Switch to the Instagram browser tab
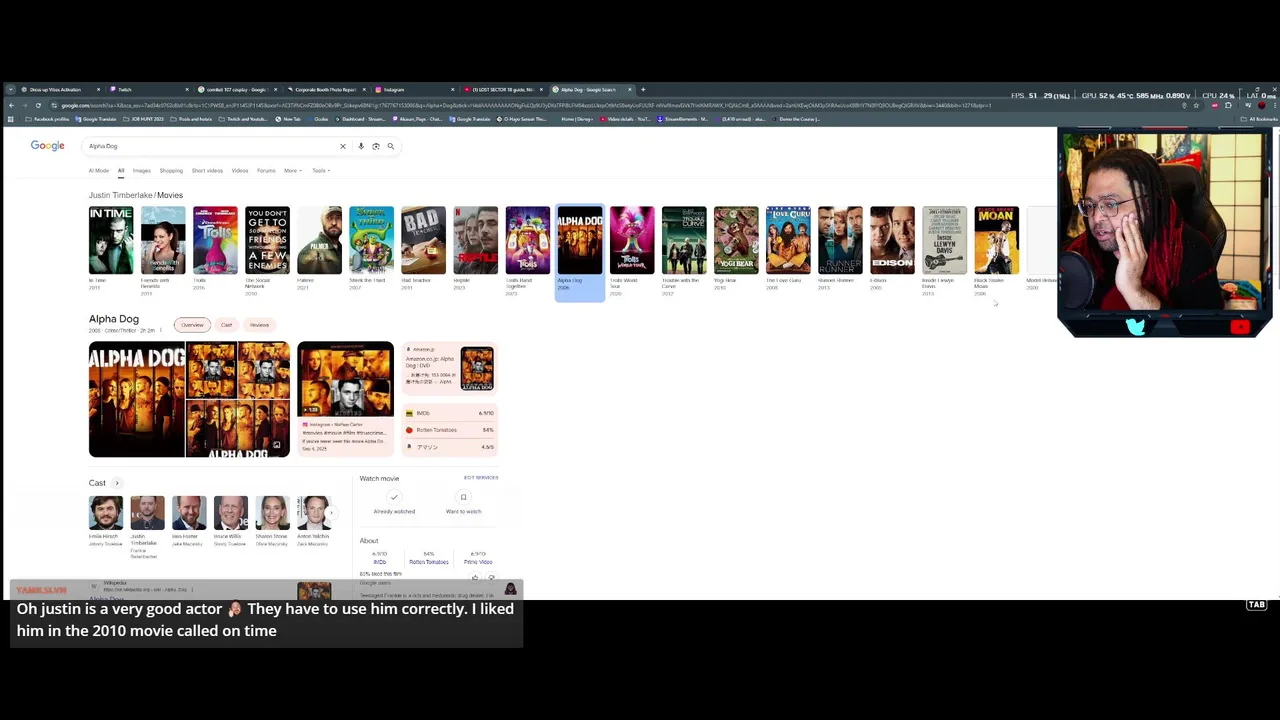 point(415,89)
